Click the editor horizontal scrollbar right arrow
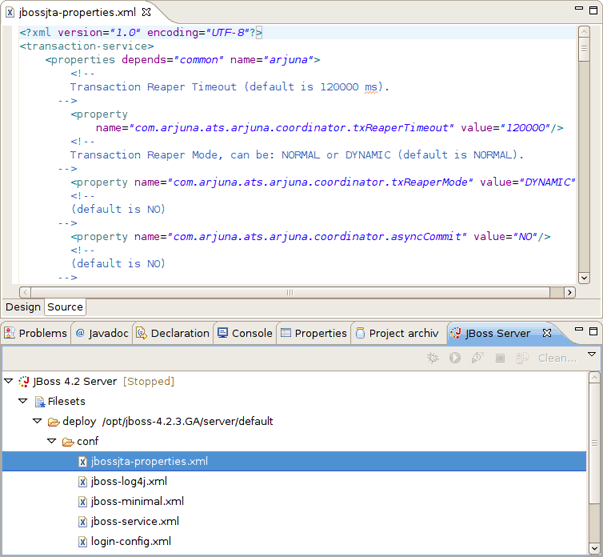The width and height of the screenshot is (603, 557). pos(570,293)
